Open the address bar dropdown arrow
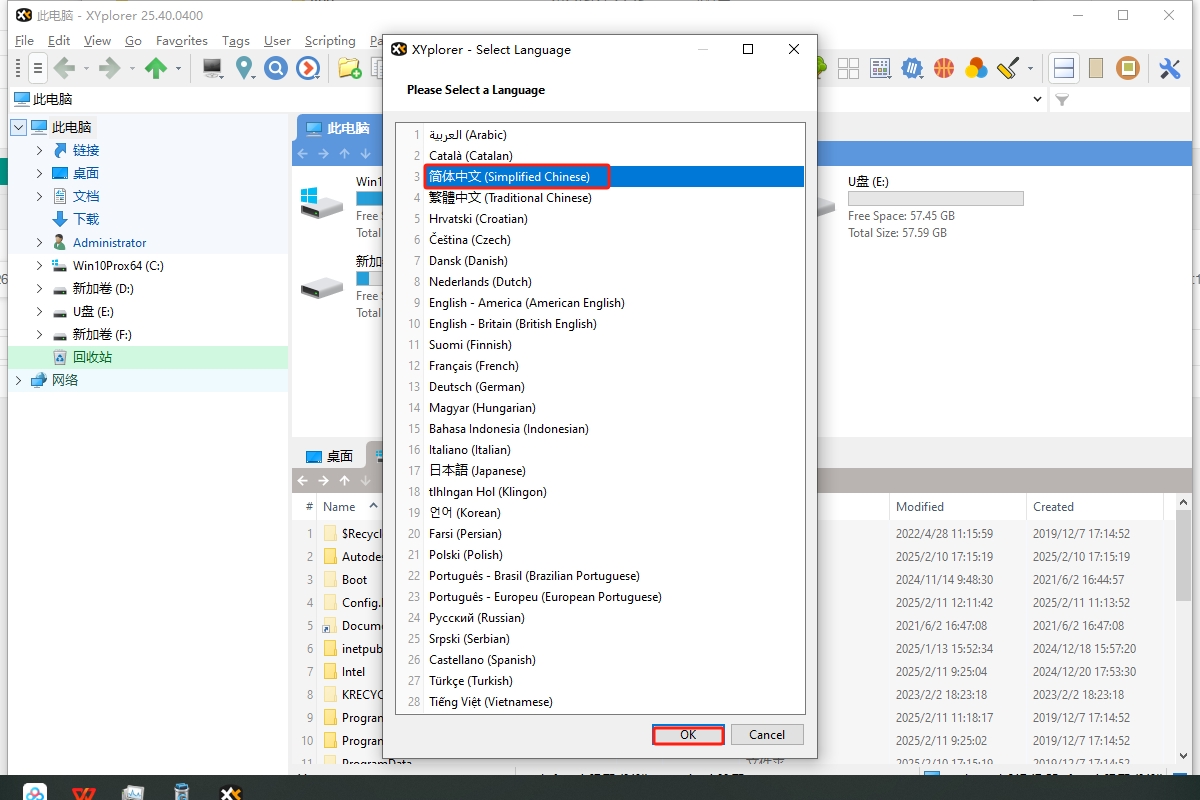 coord(1037,100)
